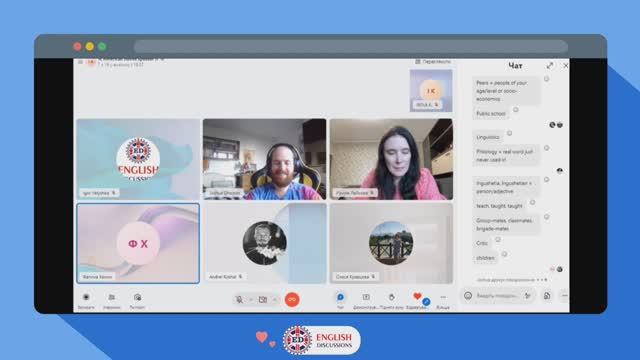This screenshot has width=640, height=360.
Task: Open the reactions heart icon
Action: (417, 296)
